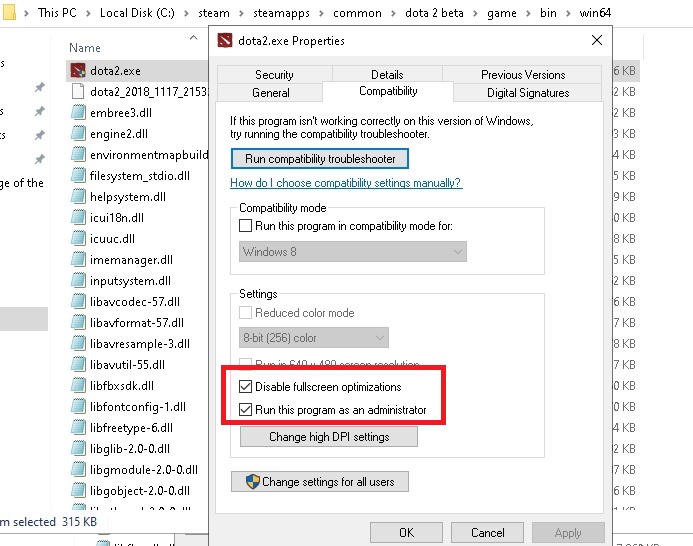Click the libgmodule-2.0-0.dll file icon
Screen dimensions: 693x546
click(78, 470)
